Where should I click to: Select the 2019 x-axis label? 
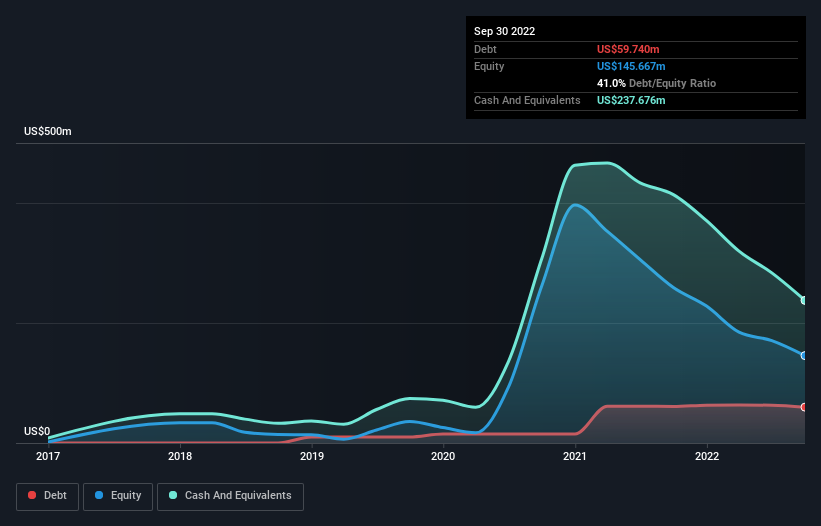point(312,456)
